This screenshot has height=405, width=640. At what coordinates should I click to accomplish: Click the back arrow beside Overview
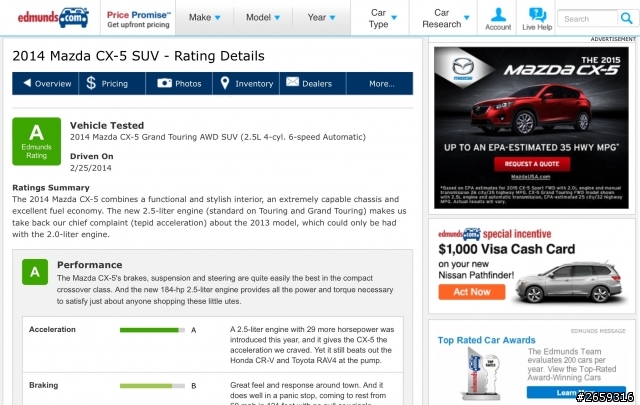[x=27, y=83]
